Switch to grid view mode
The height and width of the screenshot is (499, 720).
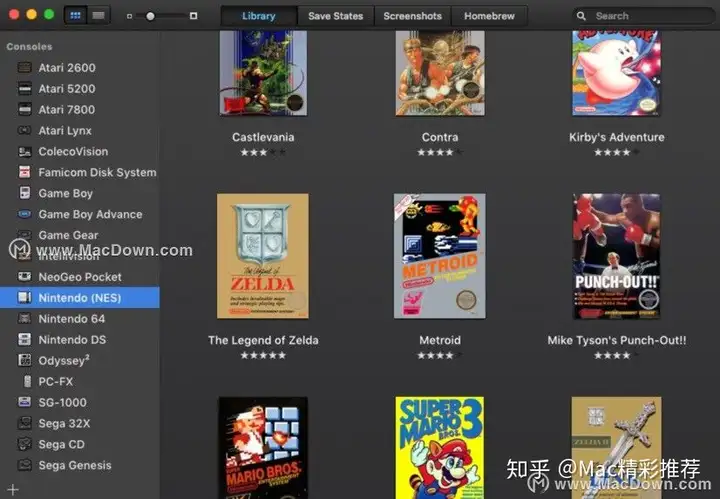tap(75, 16)
